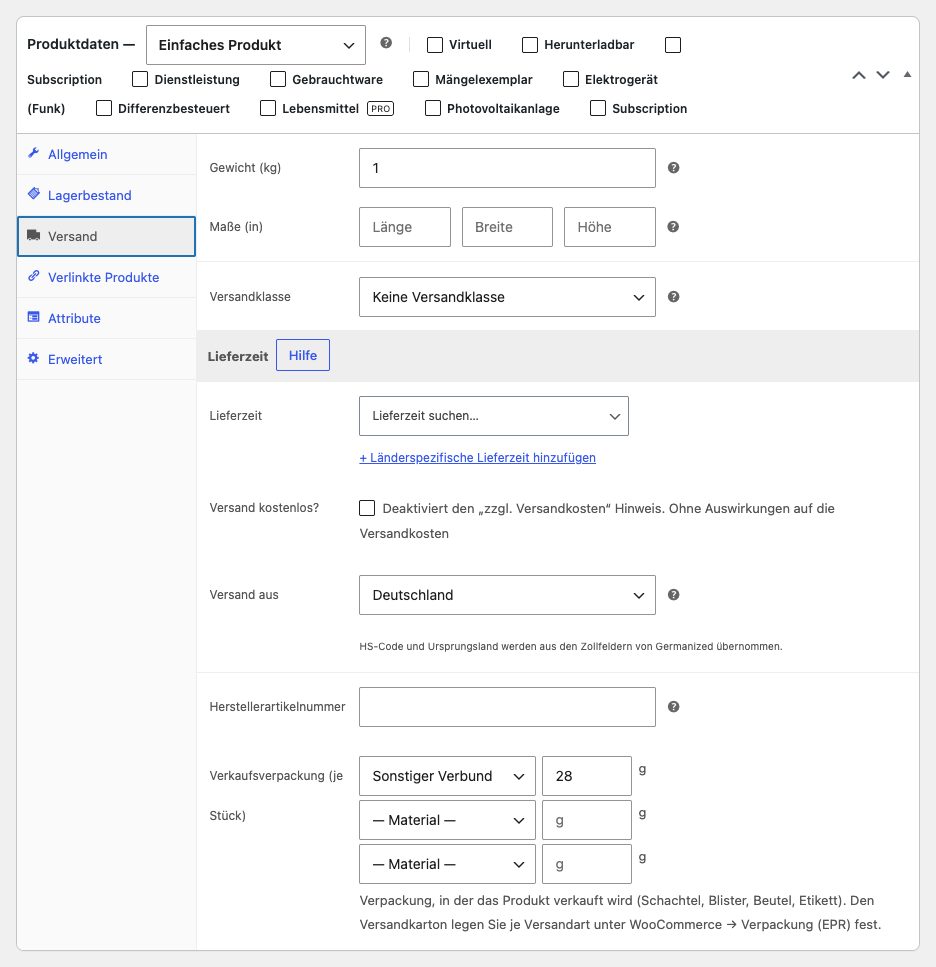Click the tag icon for Lagerbestand
The image size is (936, 967).
(33, 194)
